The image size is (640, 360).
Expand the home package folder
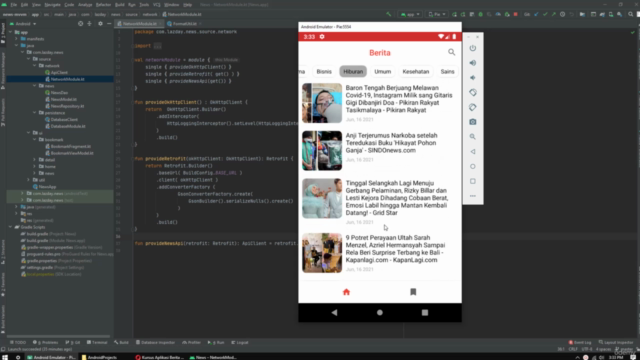(x=35, y=167)
